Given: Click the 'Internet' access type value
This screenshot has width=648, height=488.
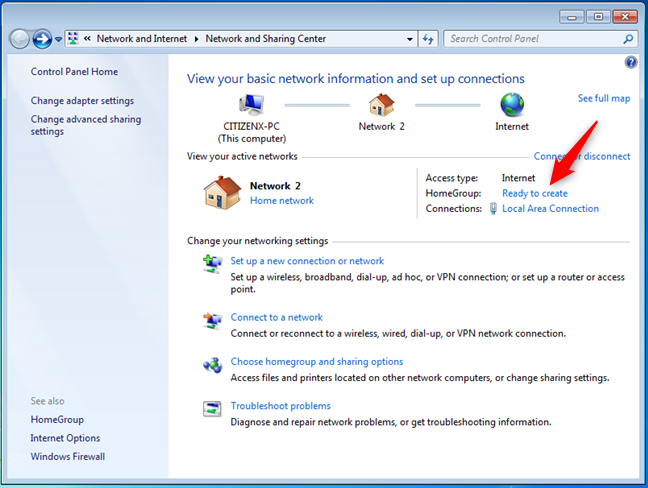Looking at the screenshot, I should [x=519, y=178].
